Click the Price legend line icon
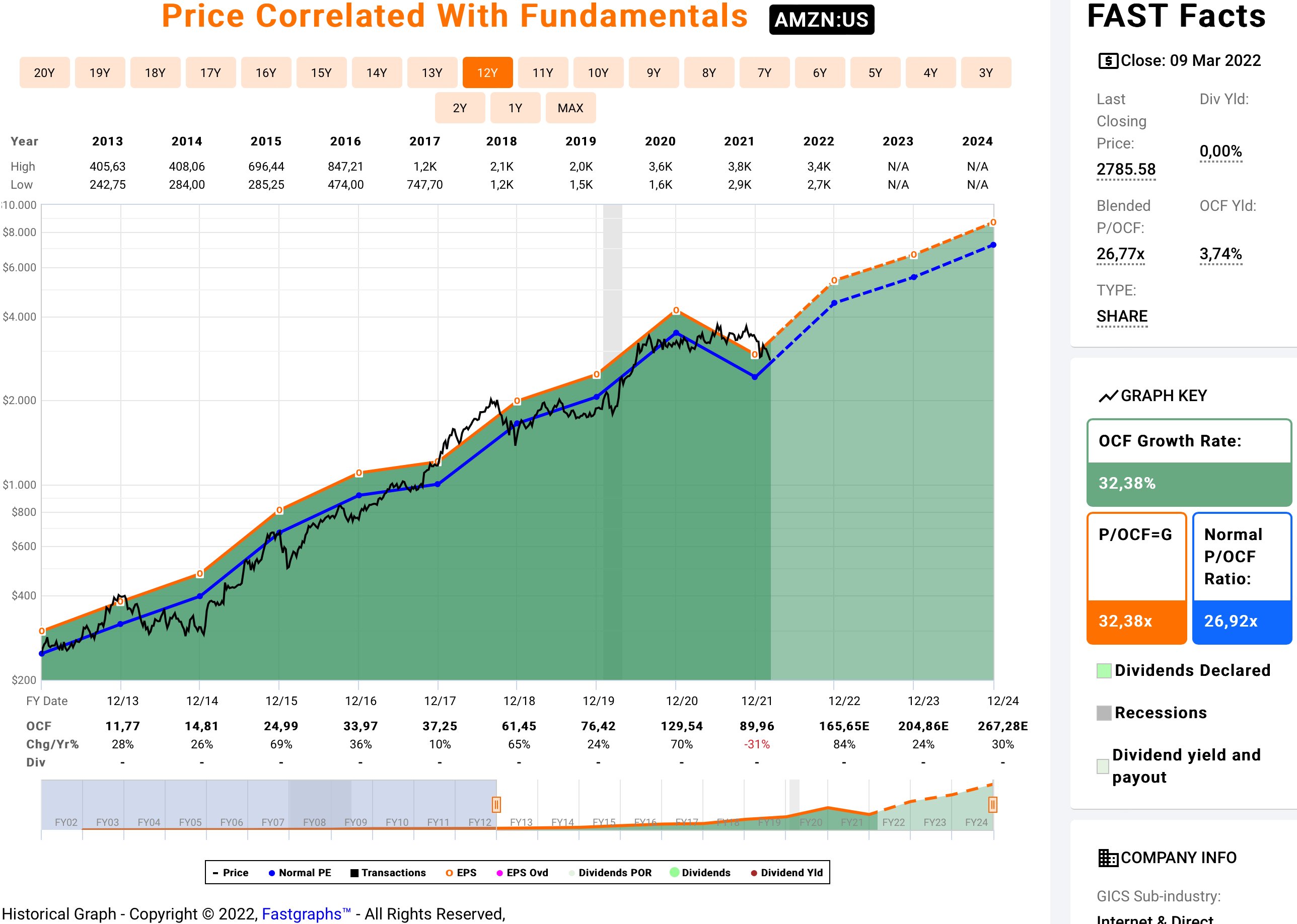1297x924 pixels. pyautogui.click(x=215, y=873)
